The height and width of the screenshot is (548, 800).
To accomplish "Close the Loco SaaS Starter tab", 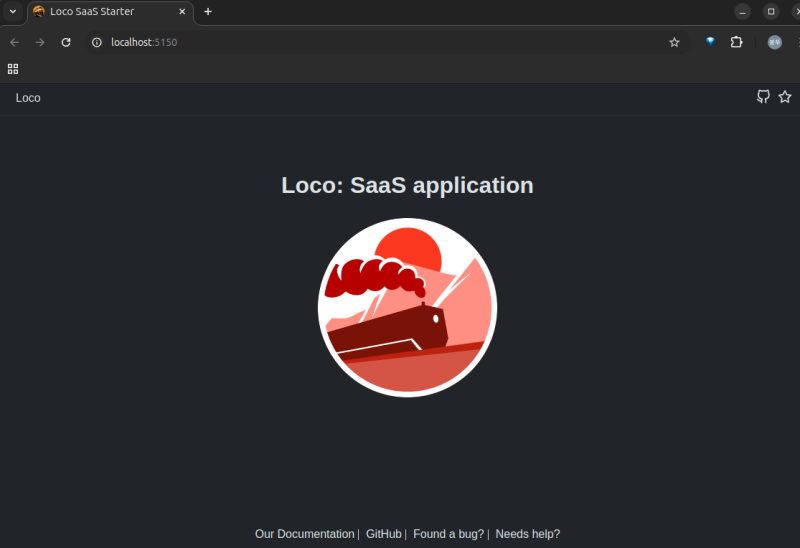I will 181,11.
